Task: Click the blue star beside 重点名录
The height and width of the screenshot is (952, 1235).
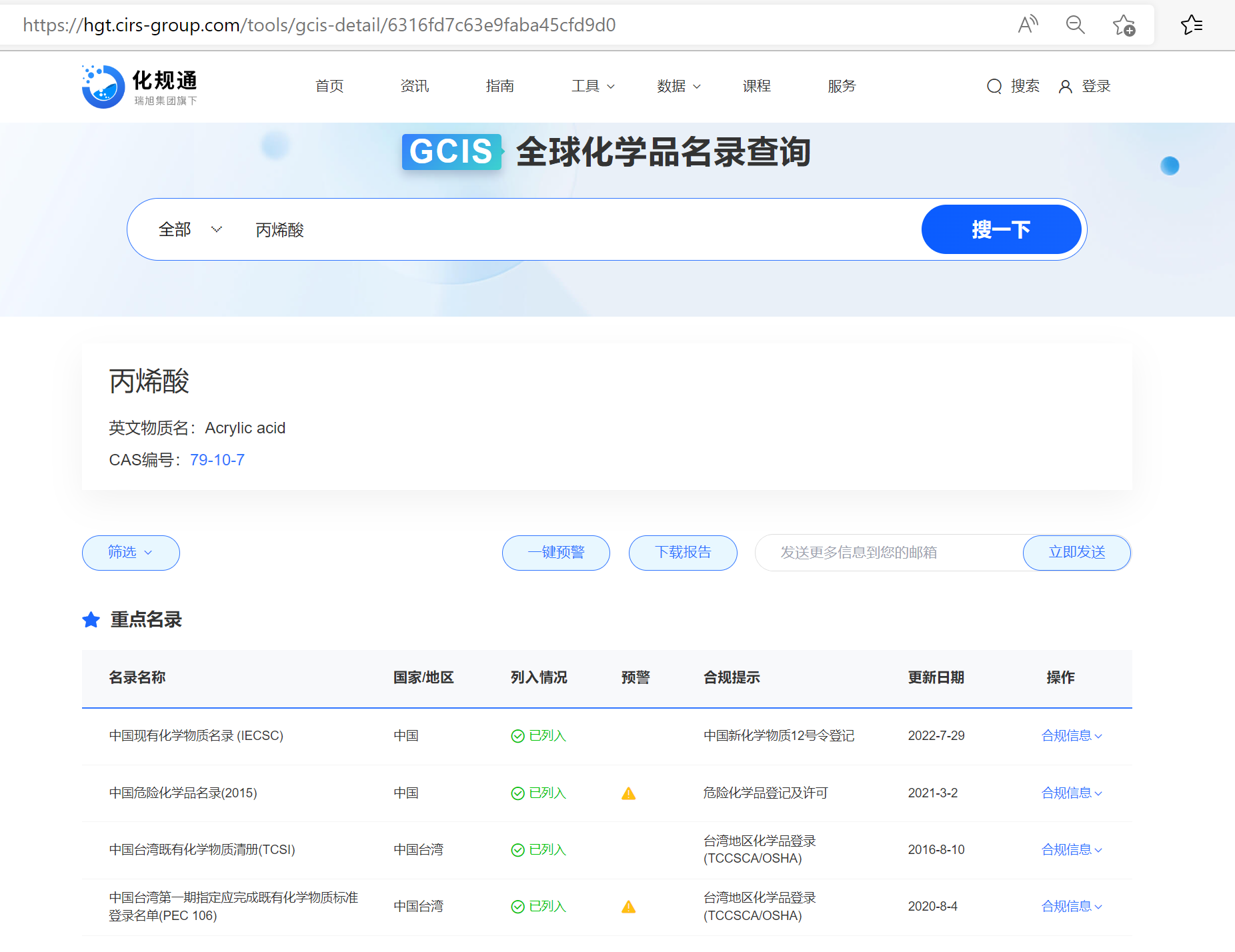Action: [91, 619]
